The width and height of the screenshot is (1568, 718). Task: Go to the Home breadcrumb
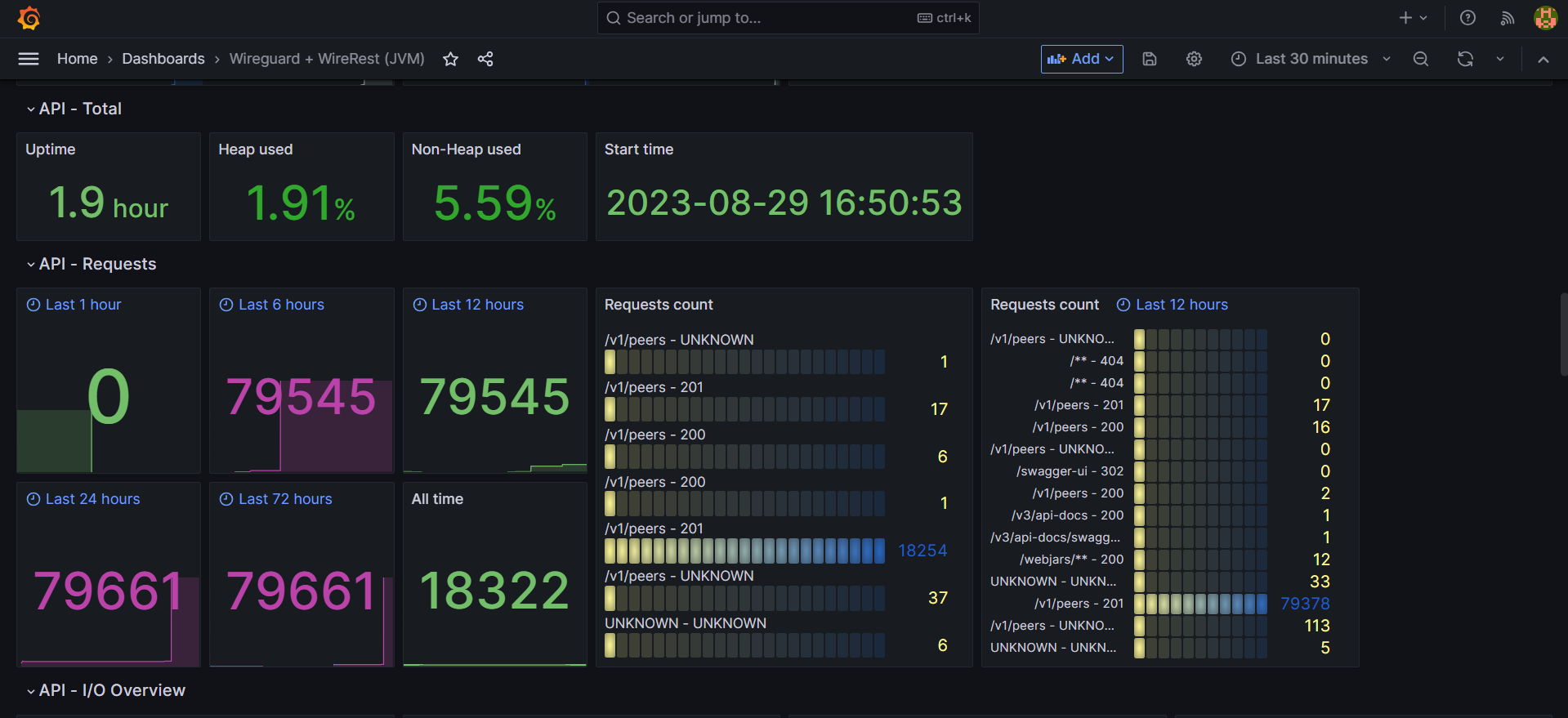[77, 59]
